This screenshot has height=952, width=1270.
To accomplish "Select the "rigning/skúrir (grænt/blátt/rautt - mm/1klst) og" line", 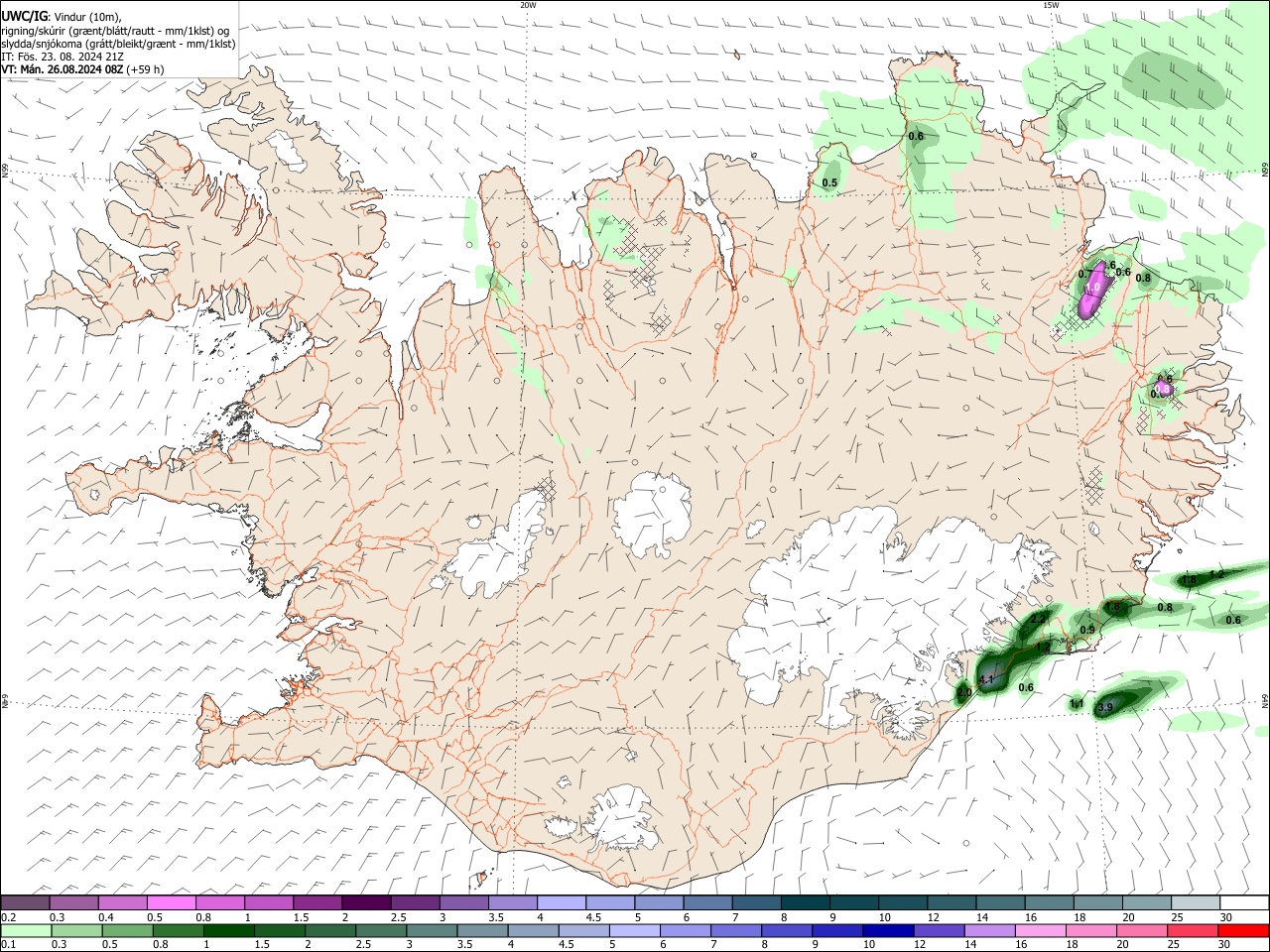I will click(x=116, y=31).
